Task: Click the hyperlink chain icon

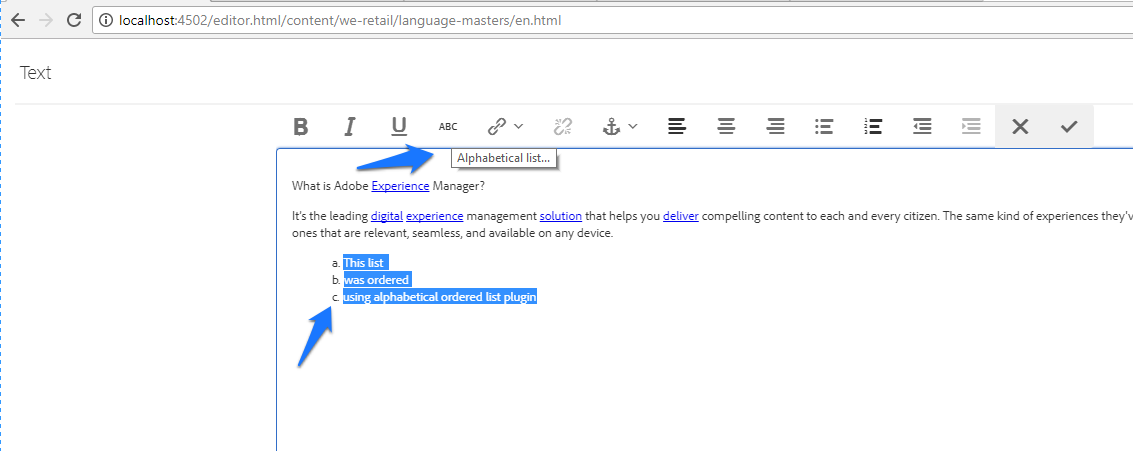Action: coord(496,126)
